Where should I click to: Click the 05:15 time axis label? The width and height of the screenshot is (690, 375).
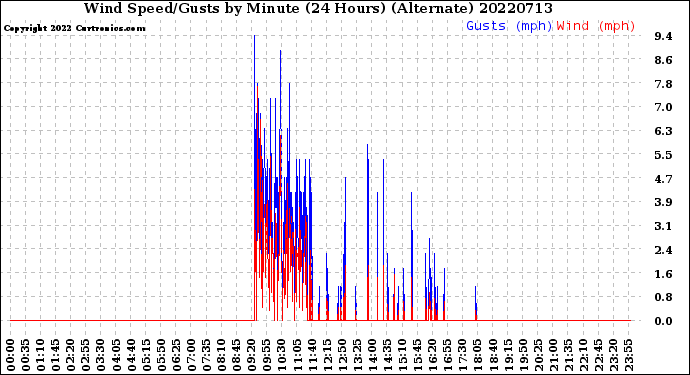coord(146,355)
